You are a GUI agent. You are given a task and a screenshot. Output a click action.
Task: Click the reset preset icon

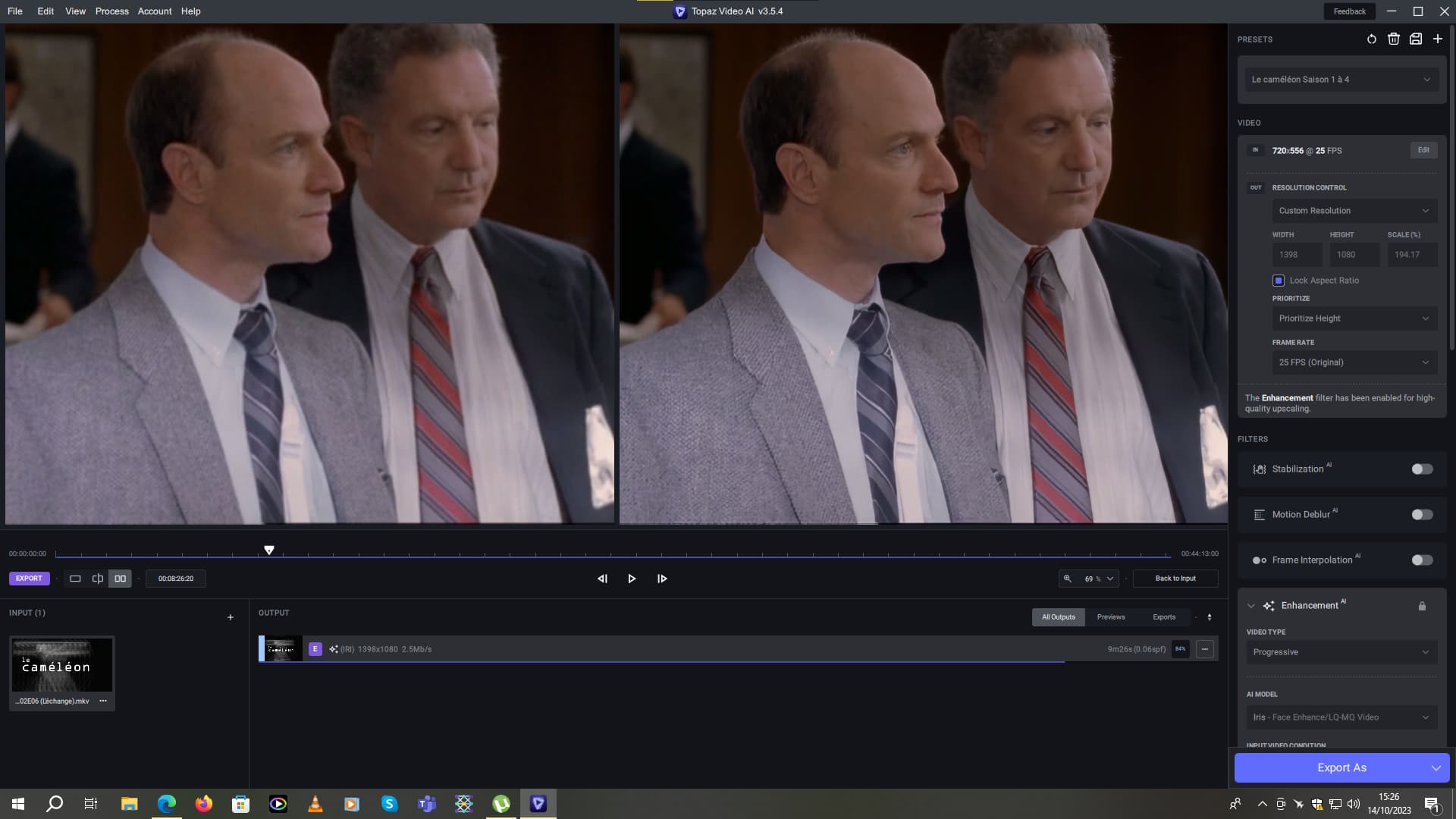[1371, 39]
